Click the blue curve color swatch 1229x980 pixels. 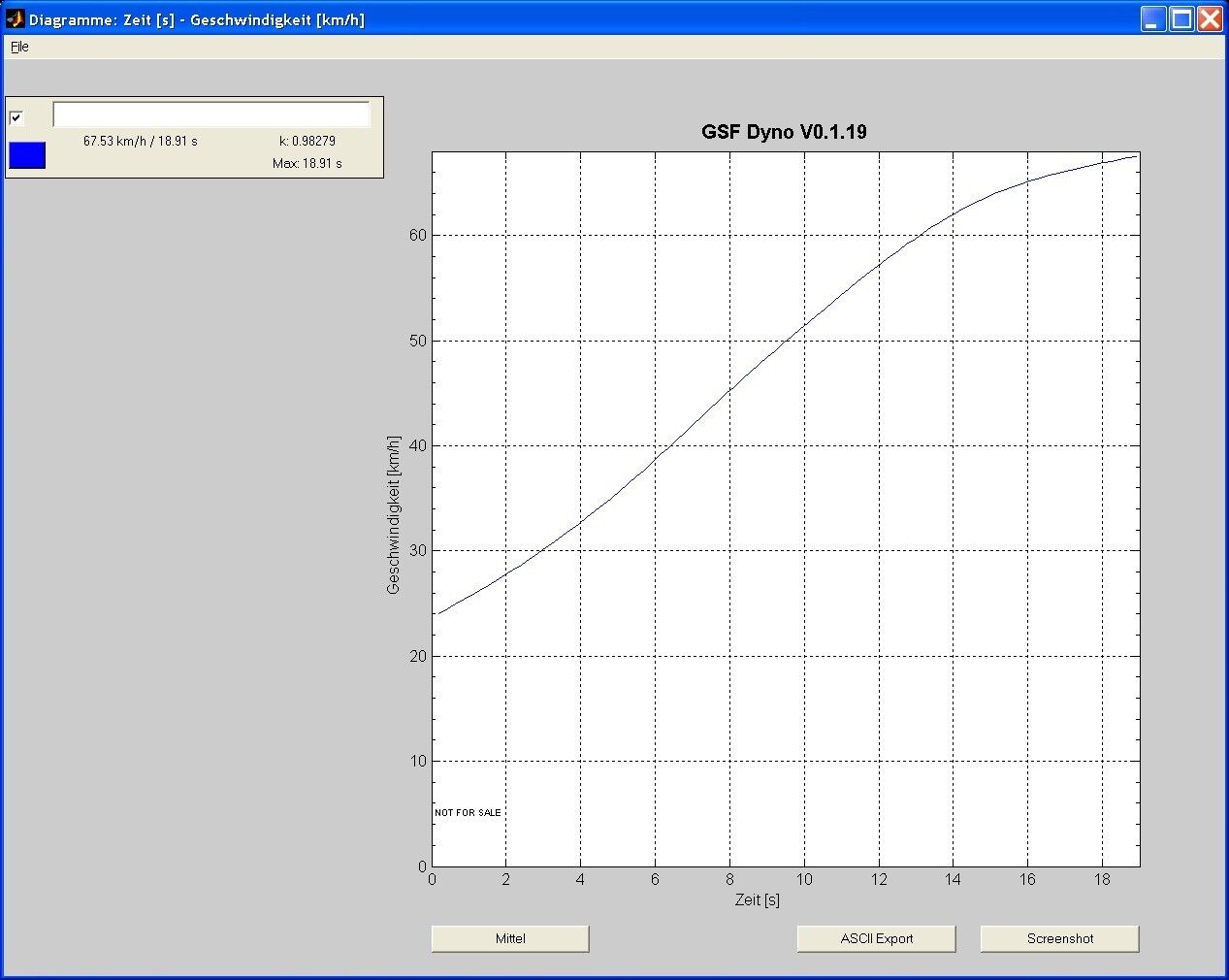point(27,155)
